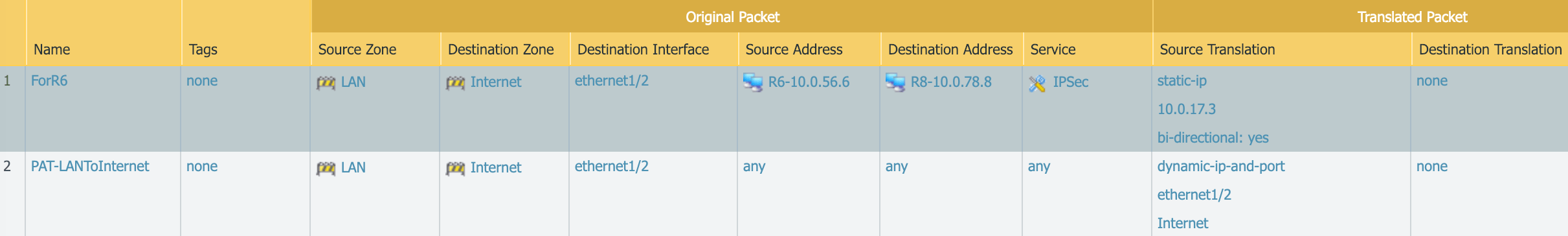This screenshot has height=236, width=1568.
Task: Click the IPSec service icon
Action: (1037, 83)
